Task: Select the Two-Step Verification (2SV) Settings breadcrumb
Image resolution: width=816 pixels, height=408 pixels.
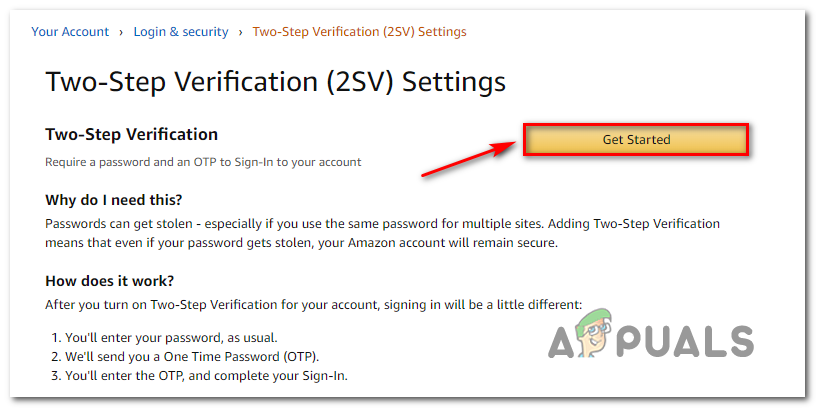Action: point(359,32)
